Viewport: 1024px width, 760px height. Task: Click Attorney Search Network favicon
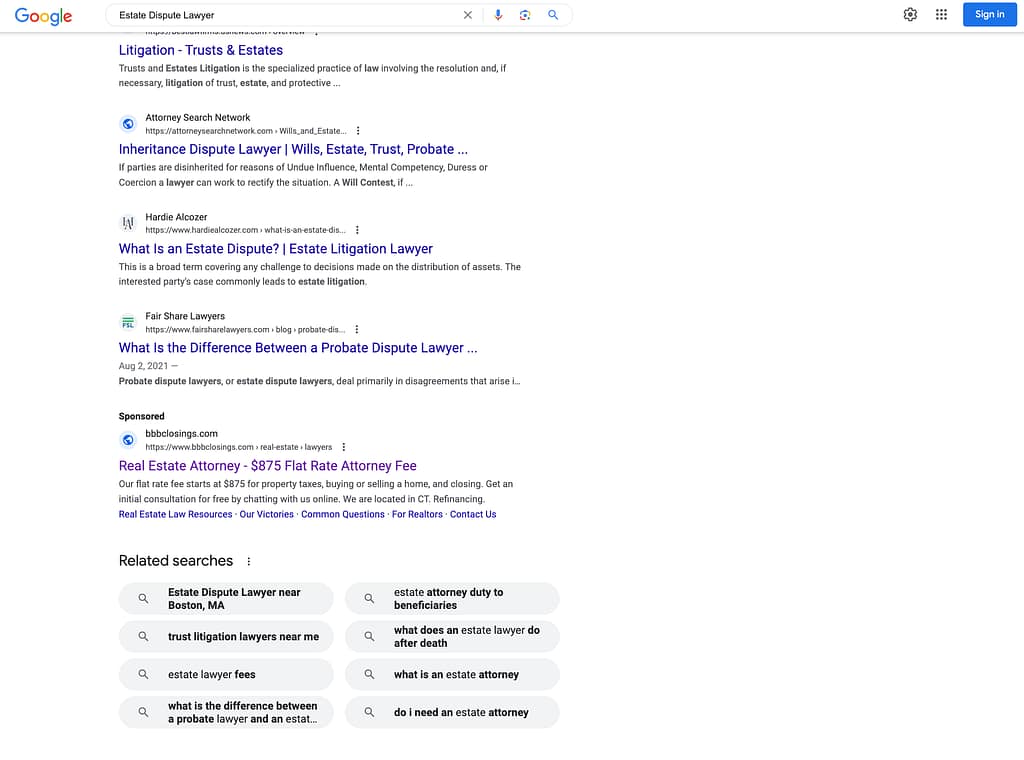coord(128,123)
